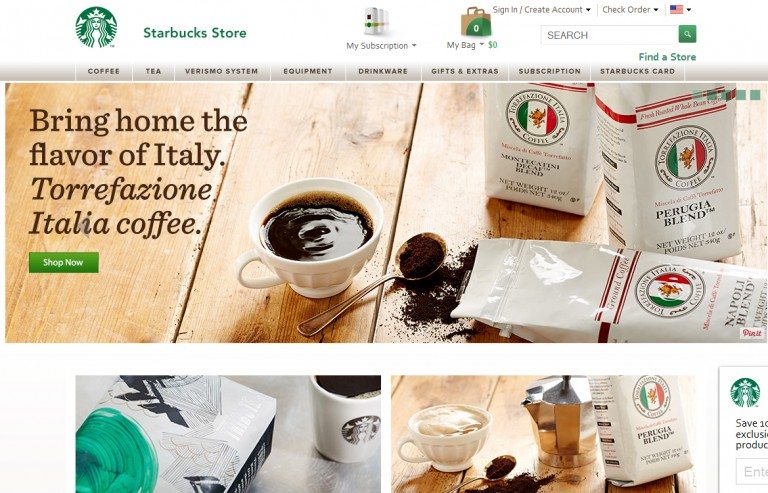
Task: Click the Search input field
Action: click(610, 35)
